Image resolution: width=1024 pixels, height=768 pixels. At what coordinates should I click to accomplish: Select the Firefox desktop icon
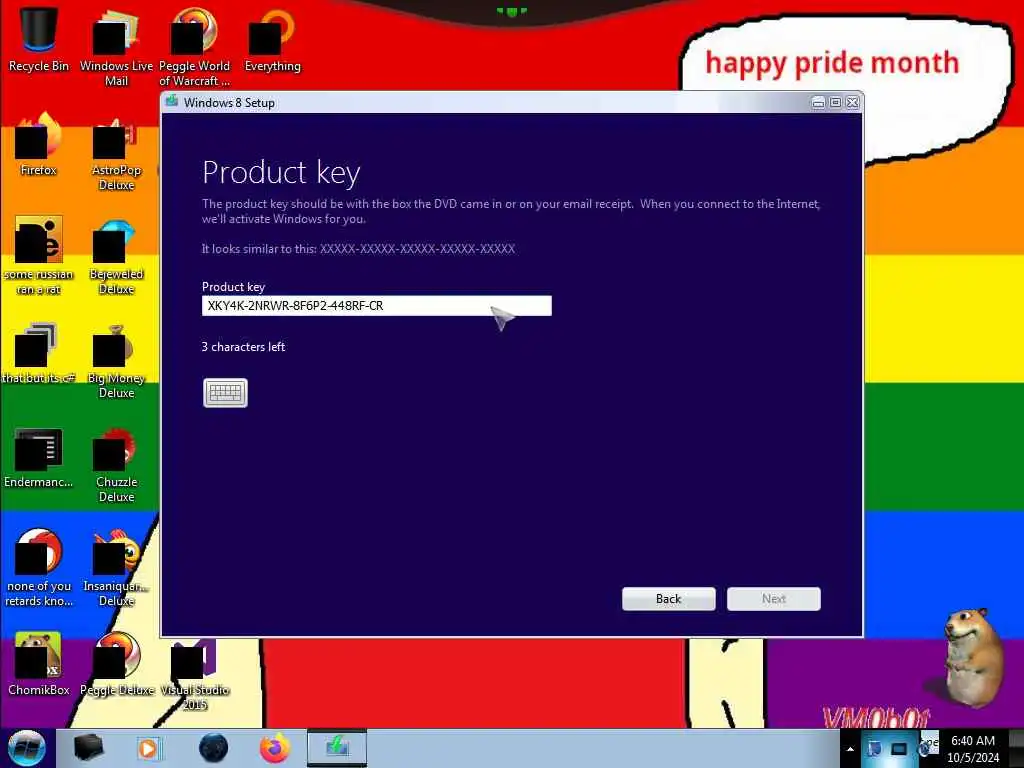pos(39,144)
